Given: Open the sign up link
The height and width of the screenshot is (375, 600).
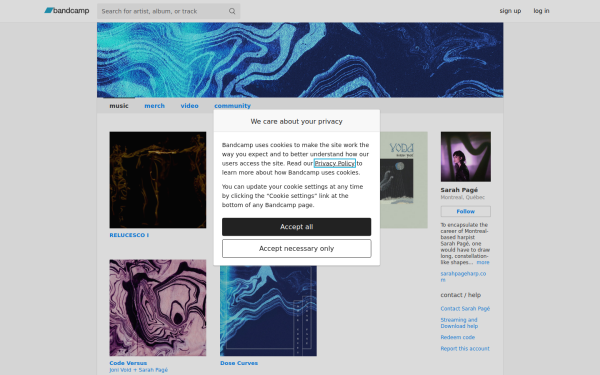Looking at the screenshot, I should point(510,11).
